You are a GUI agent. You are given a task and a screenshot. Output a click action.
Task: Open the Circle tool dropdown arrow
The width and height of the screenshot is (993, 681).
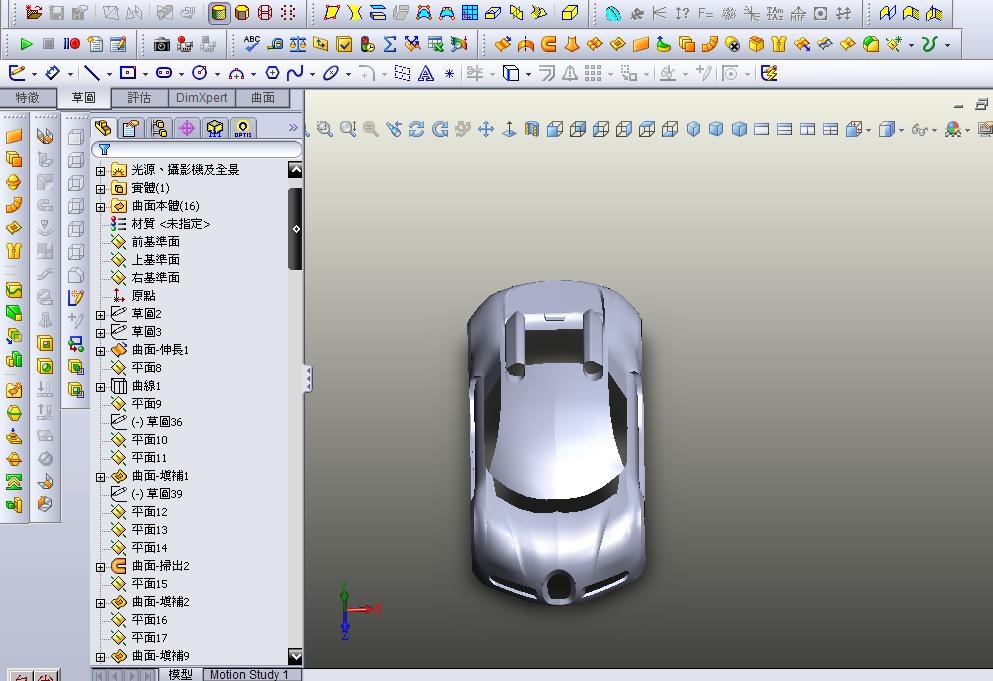click(217, 75)
